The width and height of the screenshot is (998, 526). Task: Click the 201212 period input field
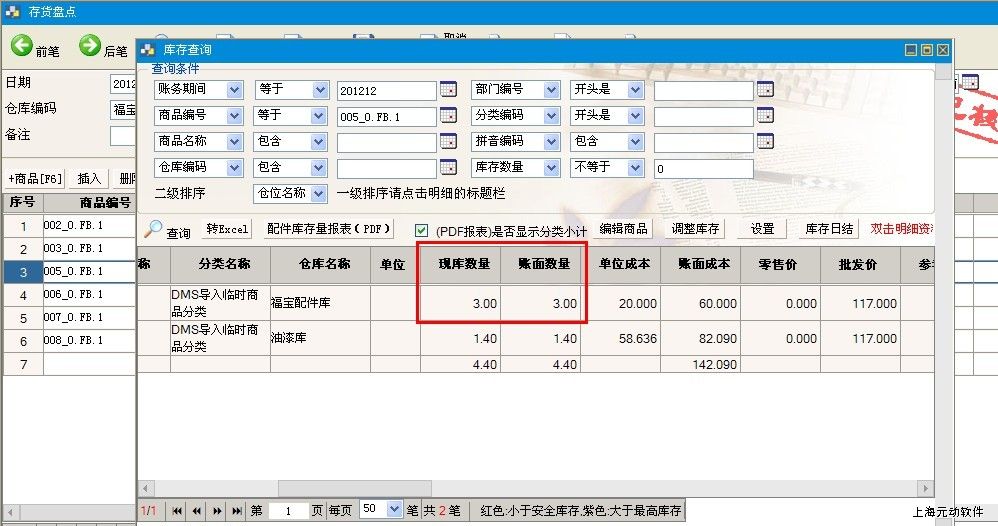[386, 90]
